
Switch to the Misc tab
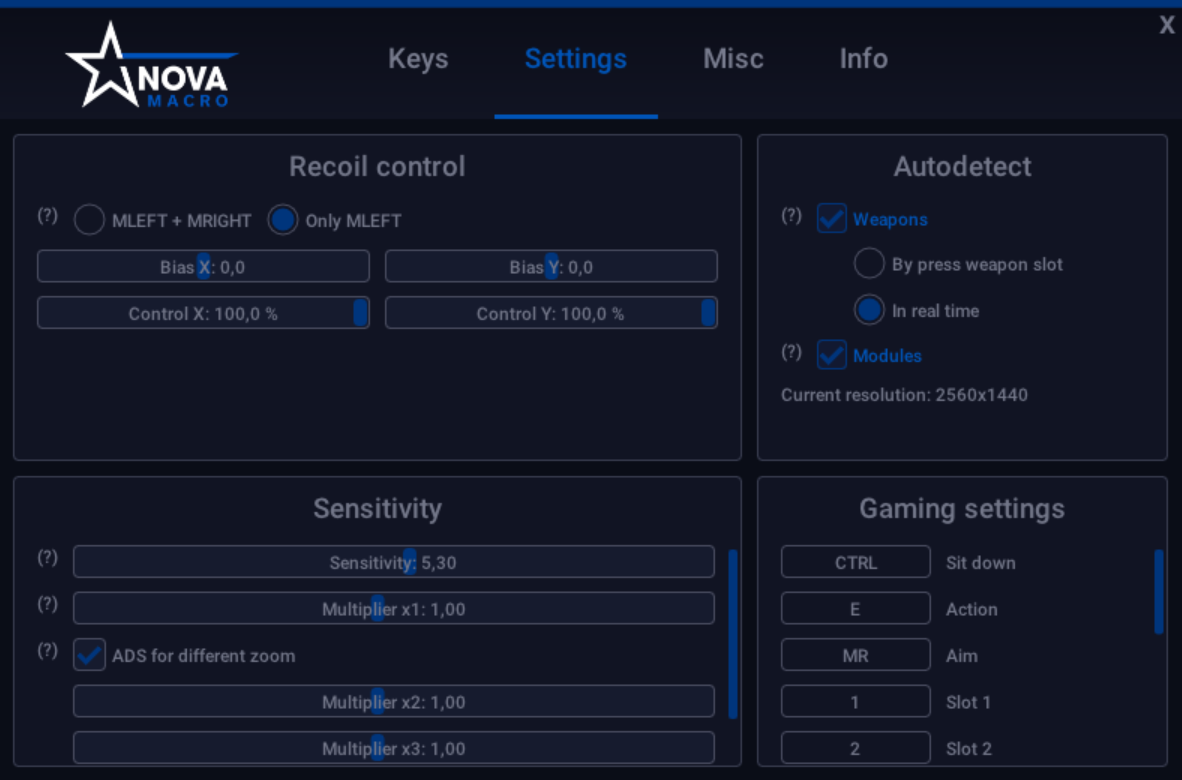pyautogui.click(x=733, y=59)
